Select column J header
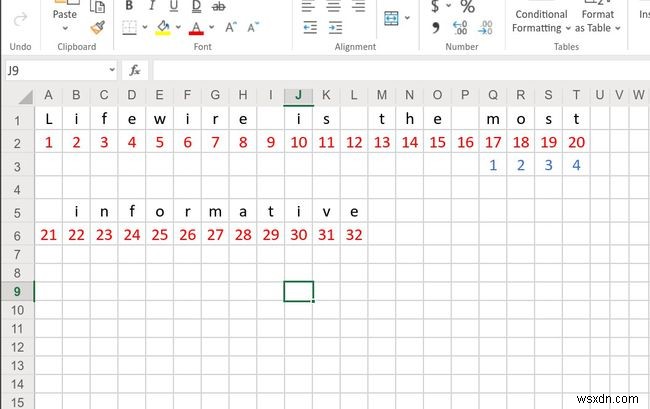 tap(298, 95)
